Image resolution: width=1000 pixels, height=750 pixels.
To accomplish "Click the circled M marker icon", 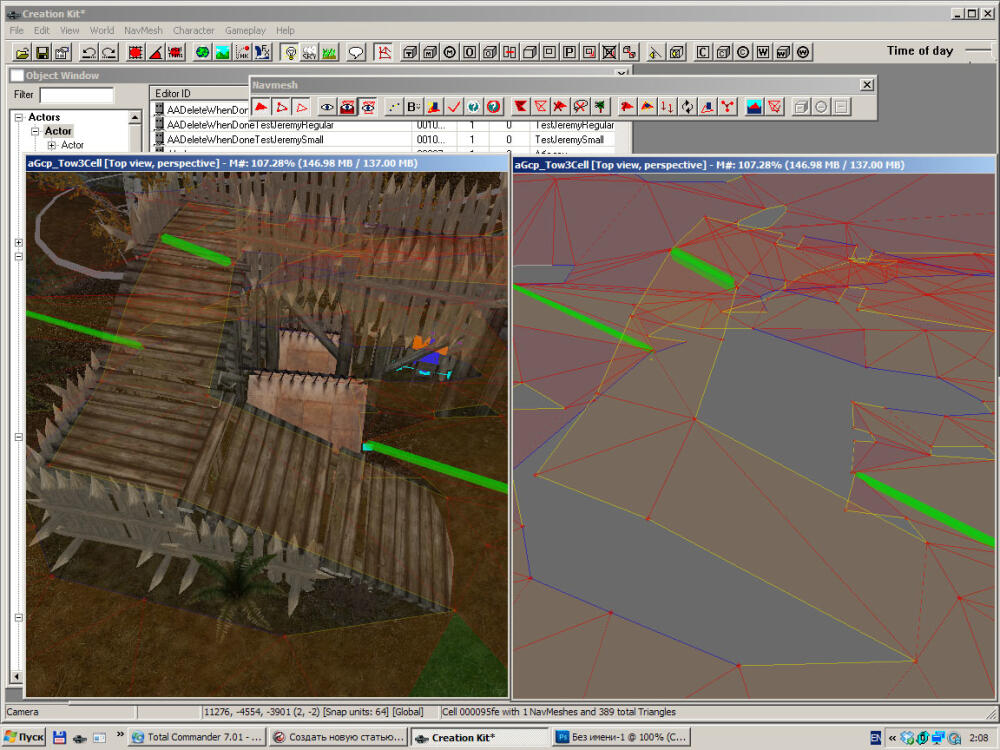I will 450,52.
